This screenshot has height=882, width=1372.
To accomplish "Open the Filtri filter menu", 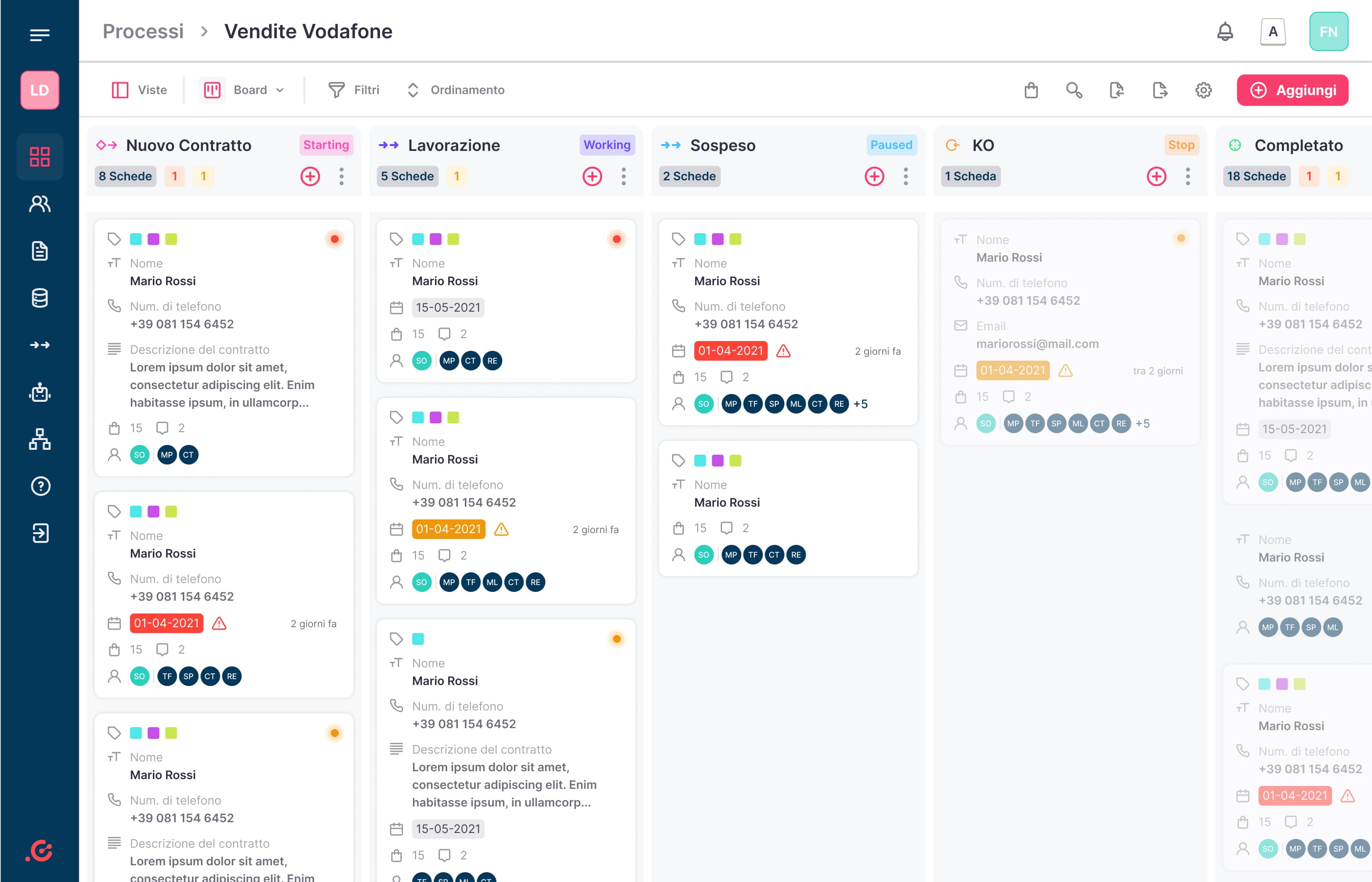I will pos(354,90).
